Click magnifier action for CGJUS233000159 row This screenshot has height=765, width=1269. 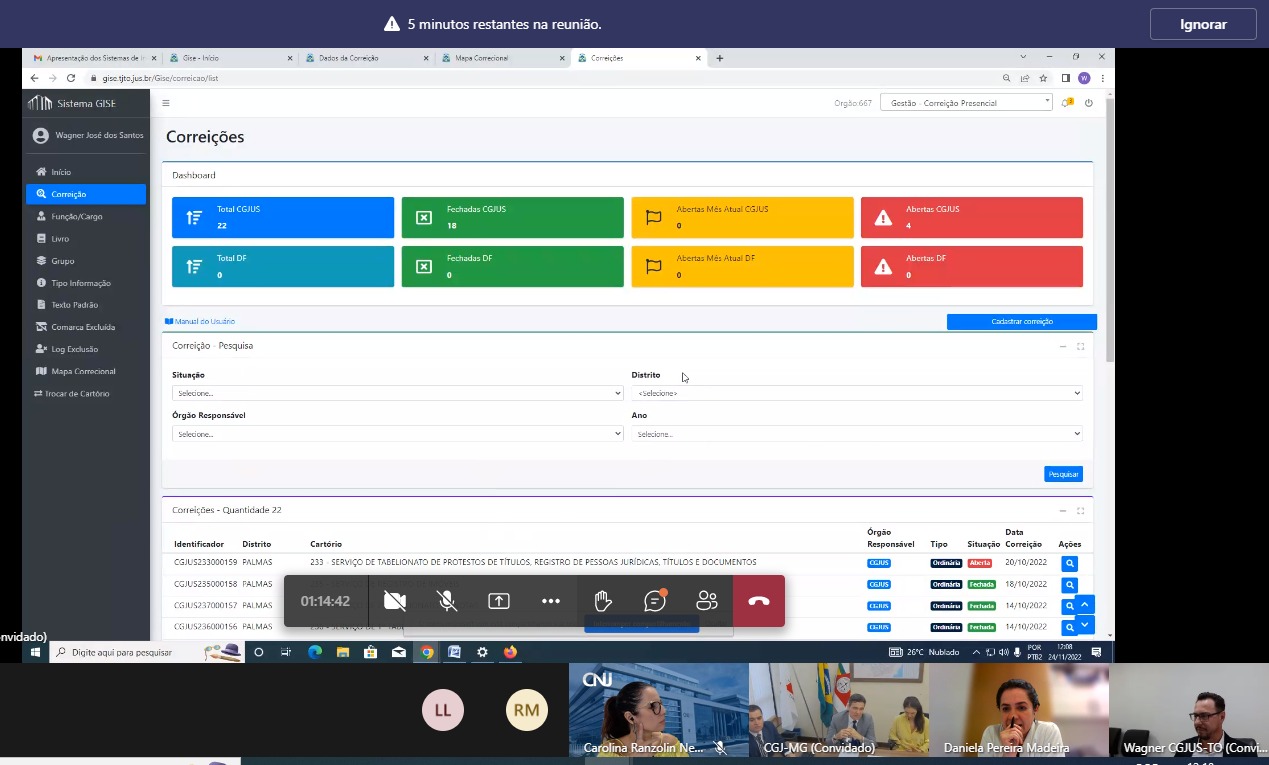click(x=1069, y=563)
